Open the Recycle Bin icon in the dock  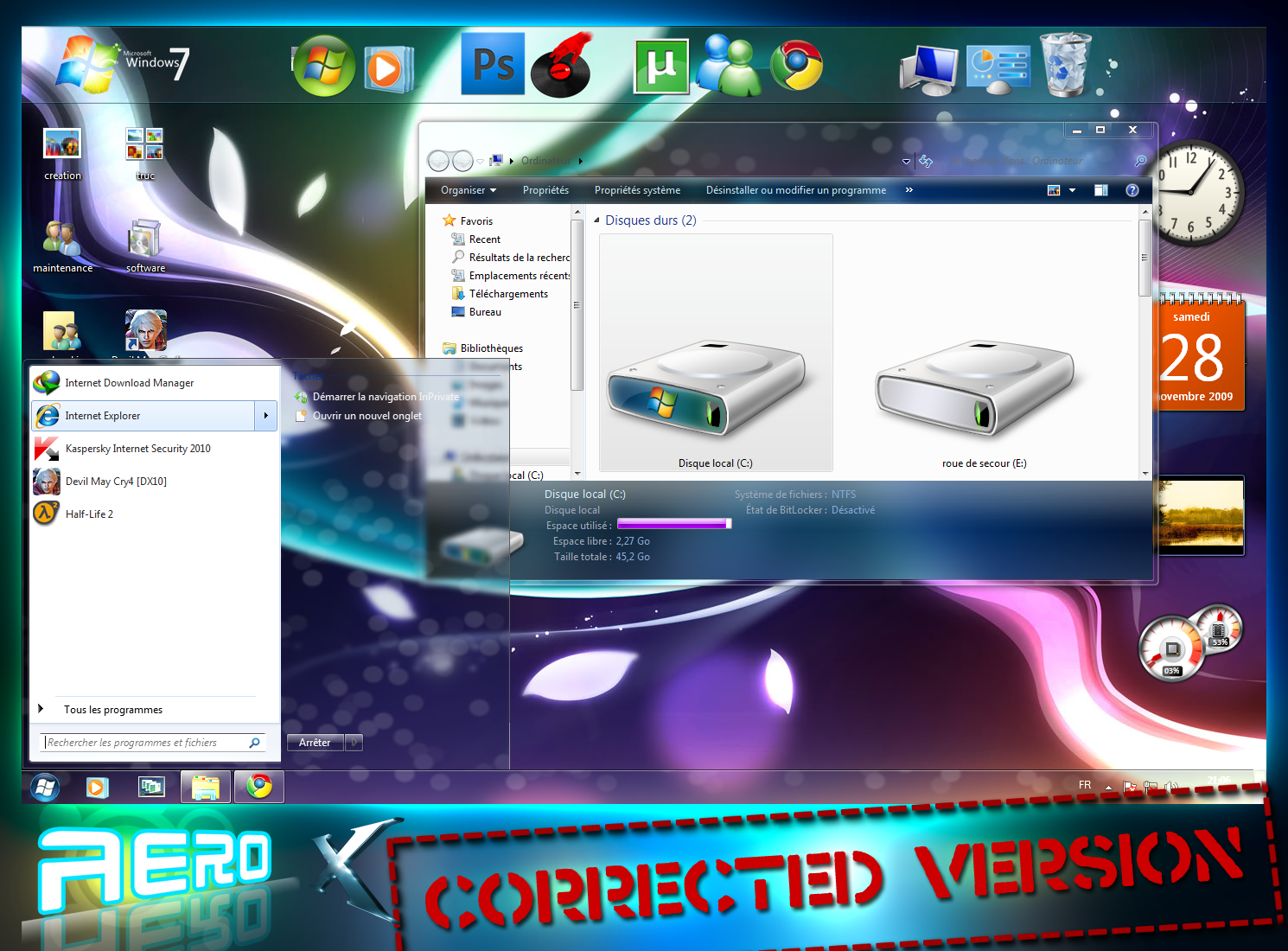point(1065,64)
